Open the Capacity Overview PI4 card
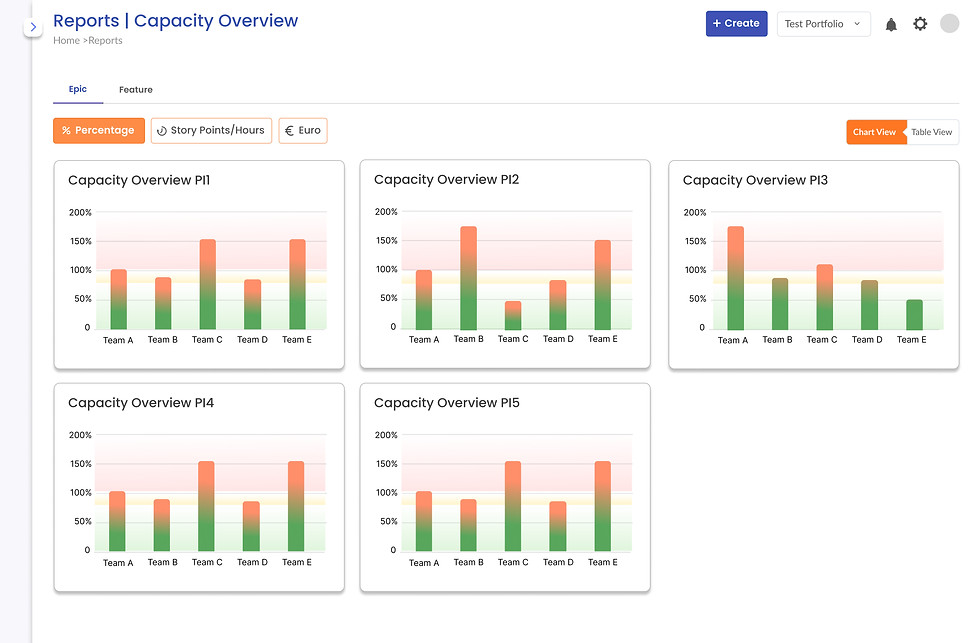Image resolution: width=980 pixels, height=643 pixels. click(199, 487)
